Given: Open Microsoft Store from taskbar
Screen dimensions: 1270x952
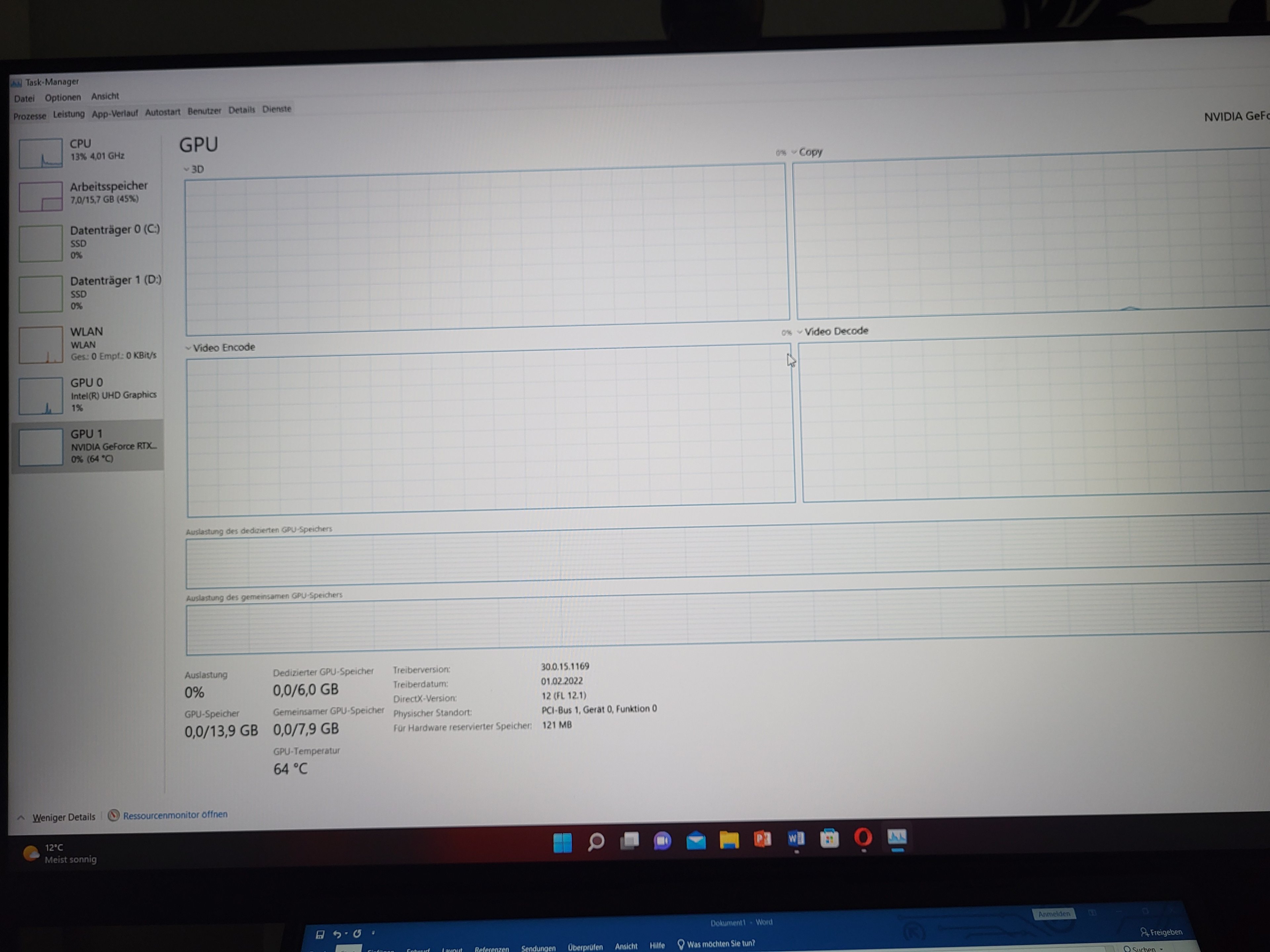Looking at the screenshot, I should (829, 838).
